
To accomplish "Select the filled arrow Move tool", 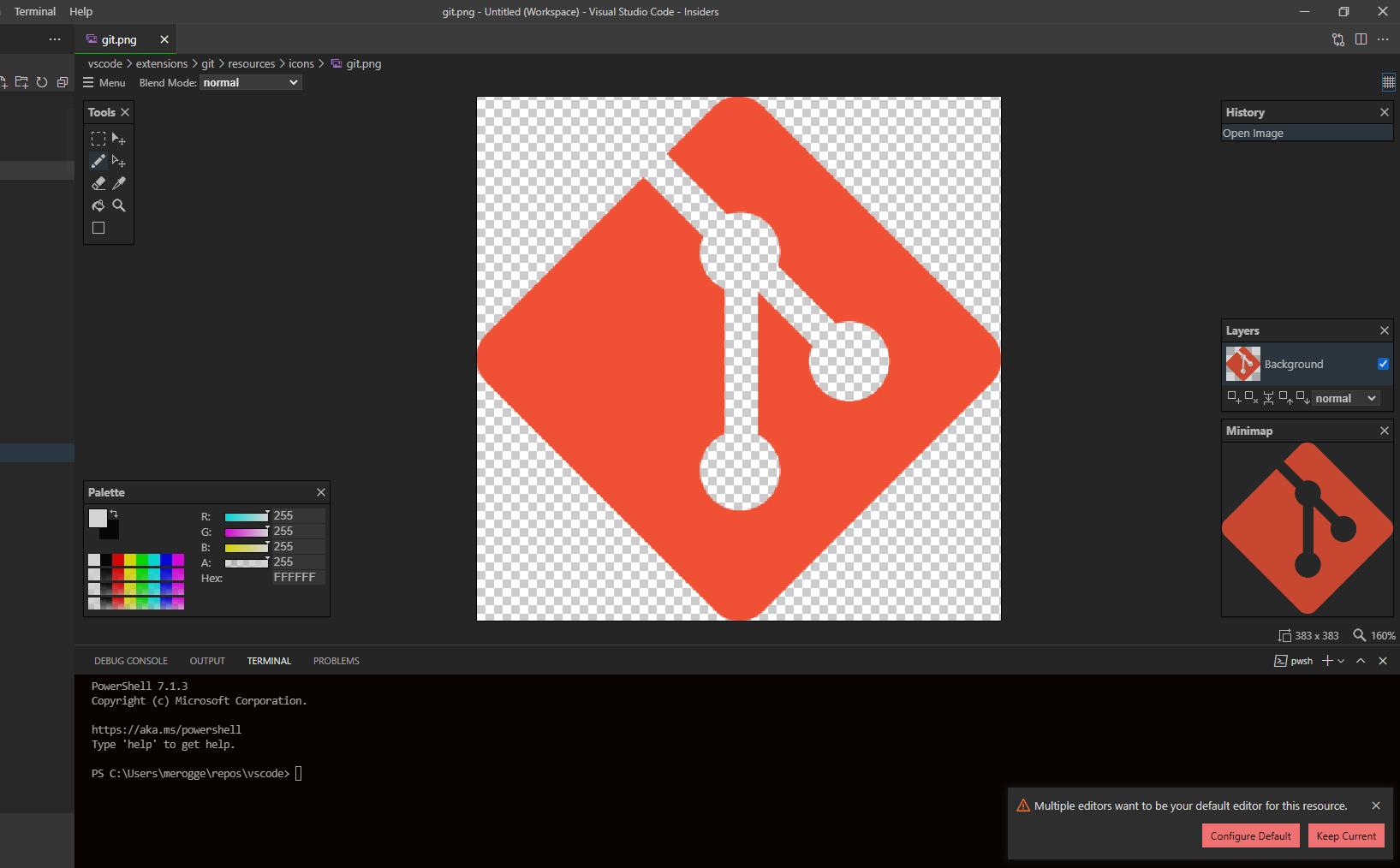I will point(119,139).
